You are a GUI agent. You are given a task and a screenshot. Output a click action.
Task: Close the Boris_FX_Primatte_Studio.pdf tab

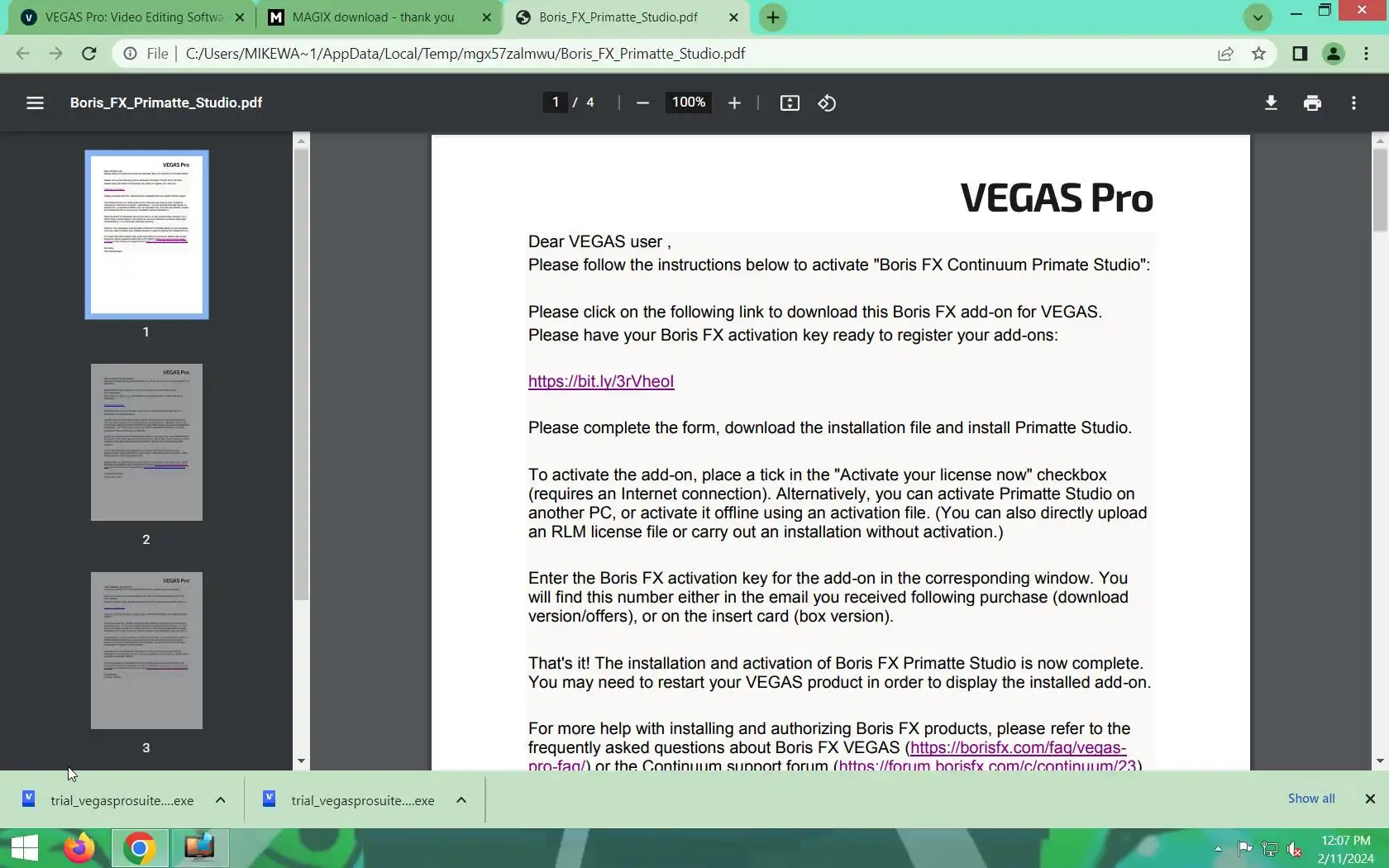click(733, 17)
